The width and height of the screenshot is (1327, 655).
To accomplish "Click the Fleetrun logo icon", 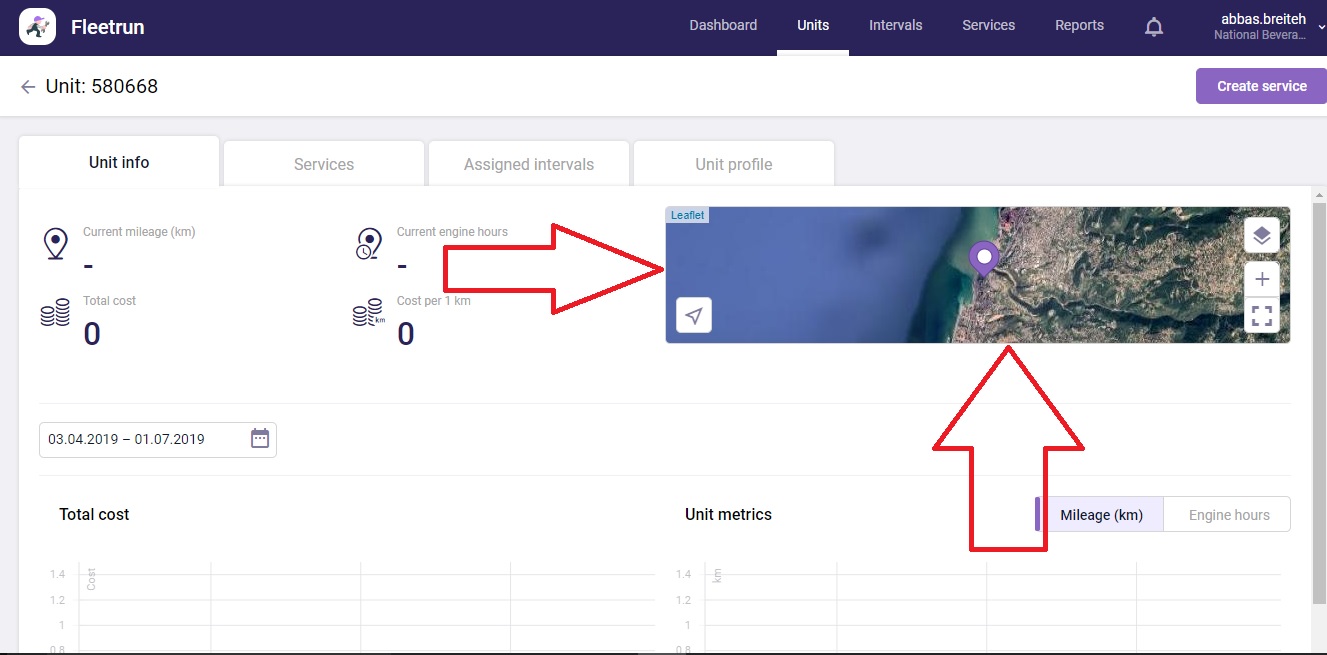I will [x=37, y=27].
